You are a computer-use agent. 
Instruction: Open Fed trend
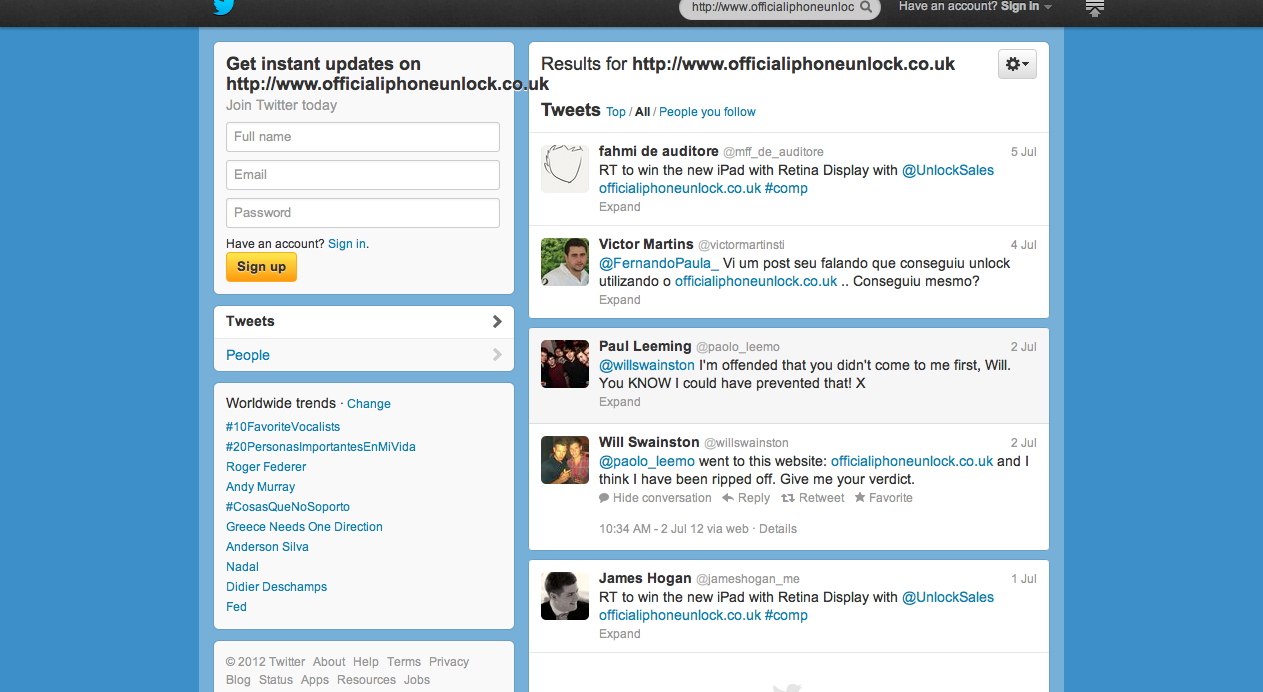point(236,607)
